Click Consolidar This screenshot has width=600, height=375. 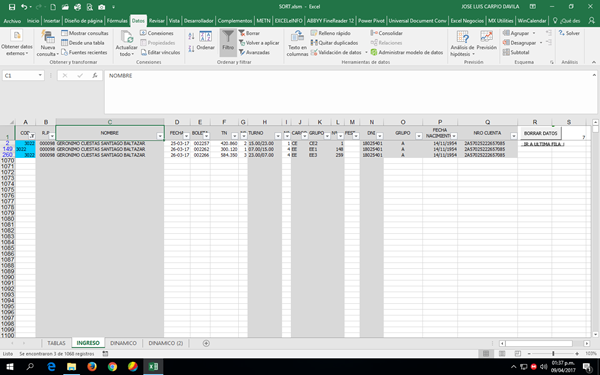point(386,33)
